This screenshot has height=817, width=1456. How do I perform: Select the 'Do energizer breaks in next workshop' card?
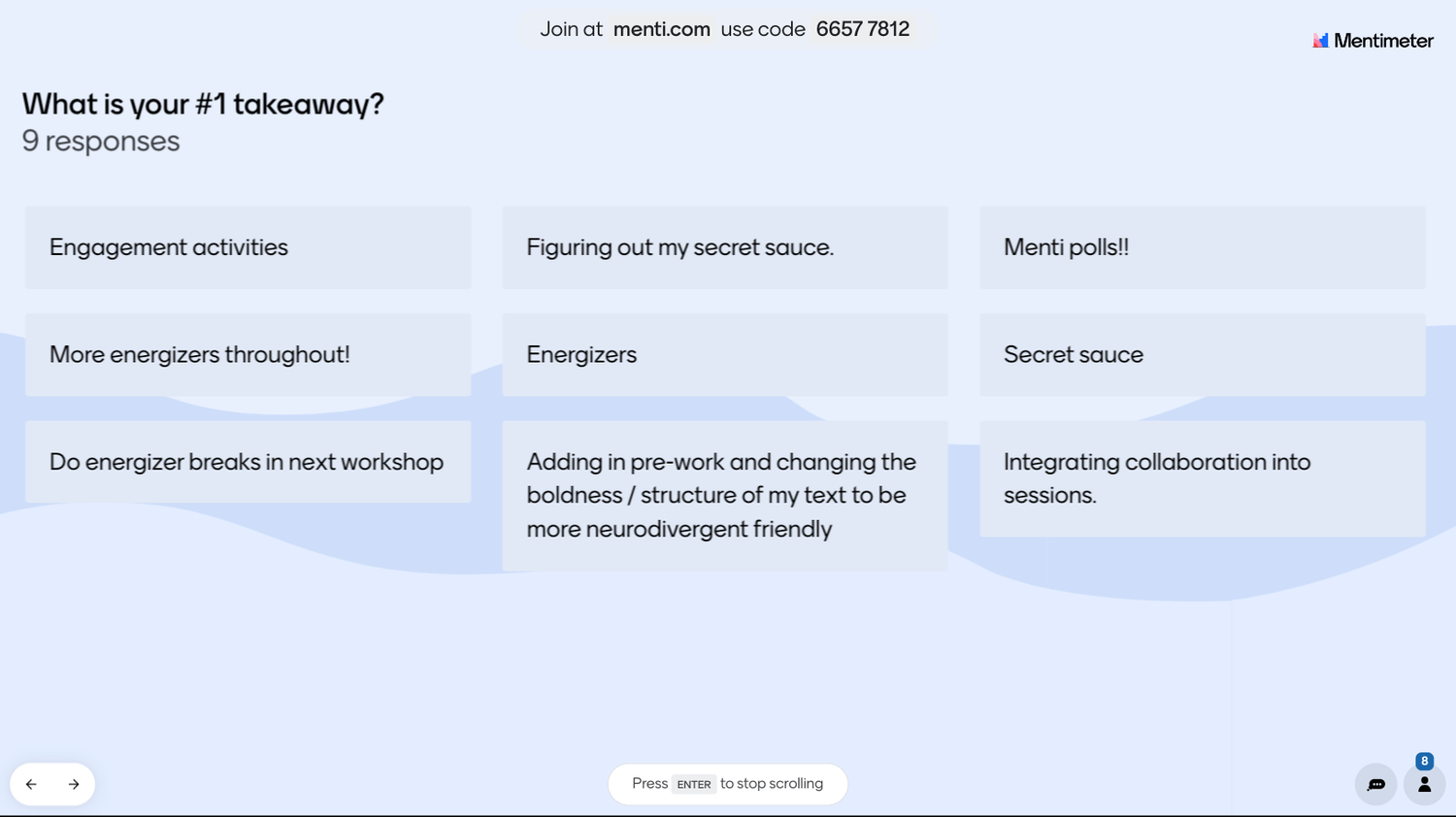tap(248, 462)
